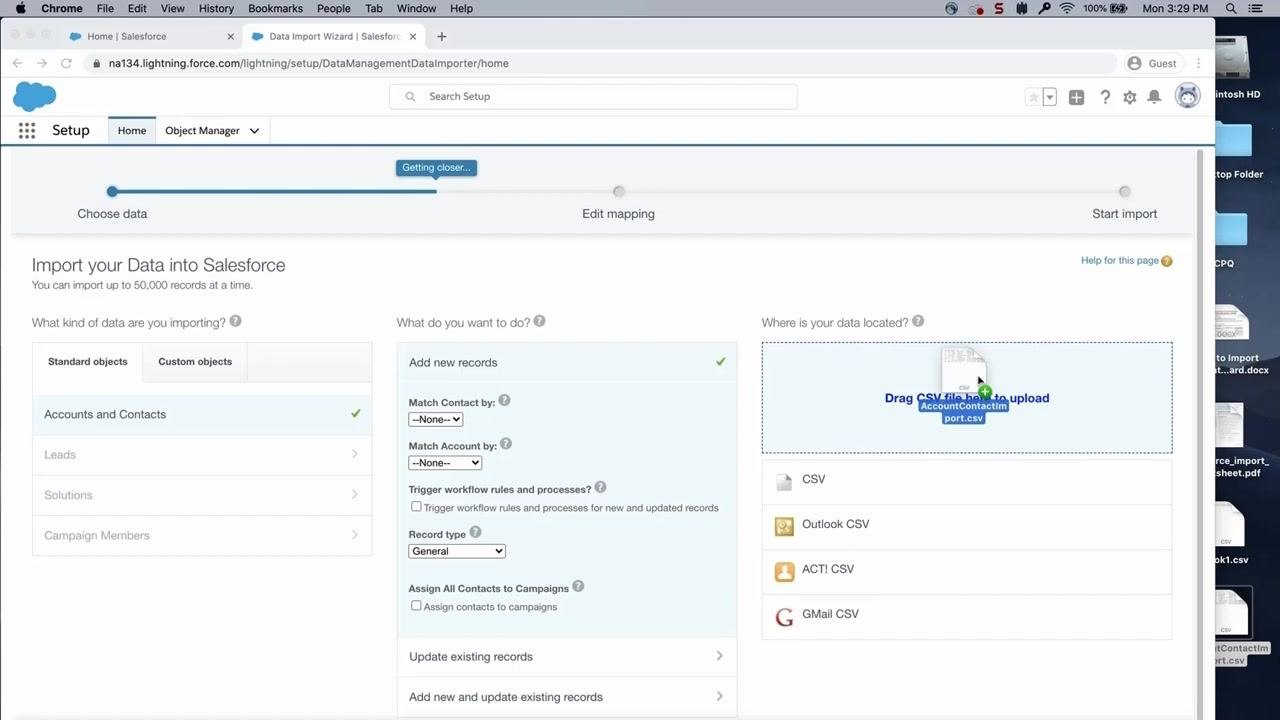
Task: Enable Trigger workflow rules and processes checkbox
Action: pos(416,507)
